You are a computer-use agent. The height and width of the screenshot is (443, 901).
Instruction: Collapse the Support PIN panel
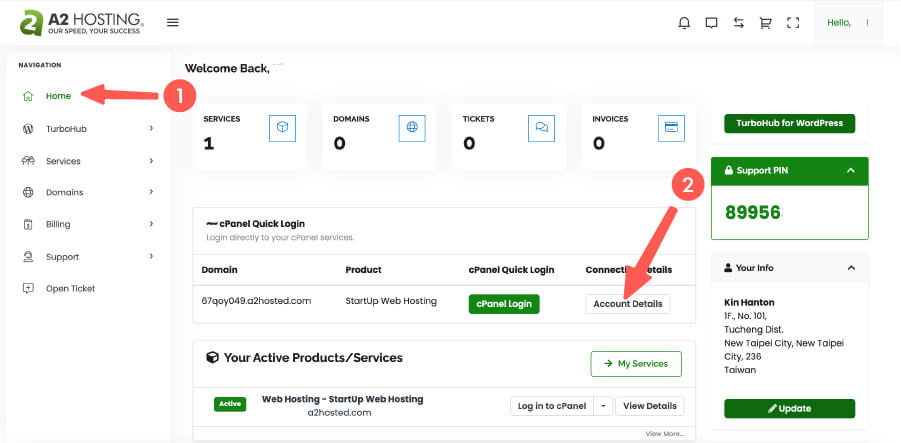(x=850, y=171)
